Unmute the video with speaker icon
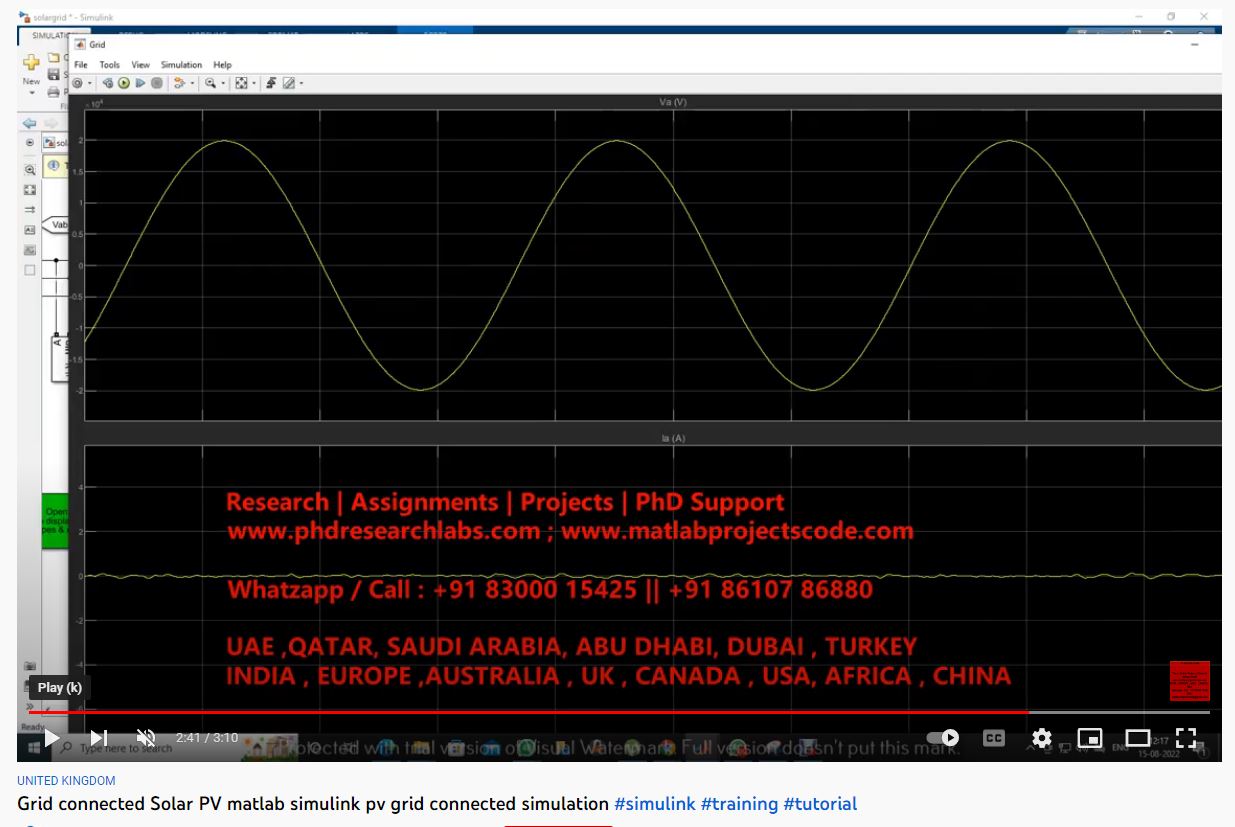The height and width of the screenshot is (827, 1235). click(146, 738)
